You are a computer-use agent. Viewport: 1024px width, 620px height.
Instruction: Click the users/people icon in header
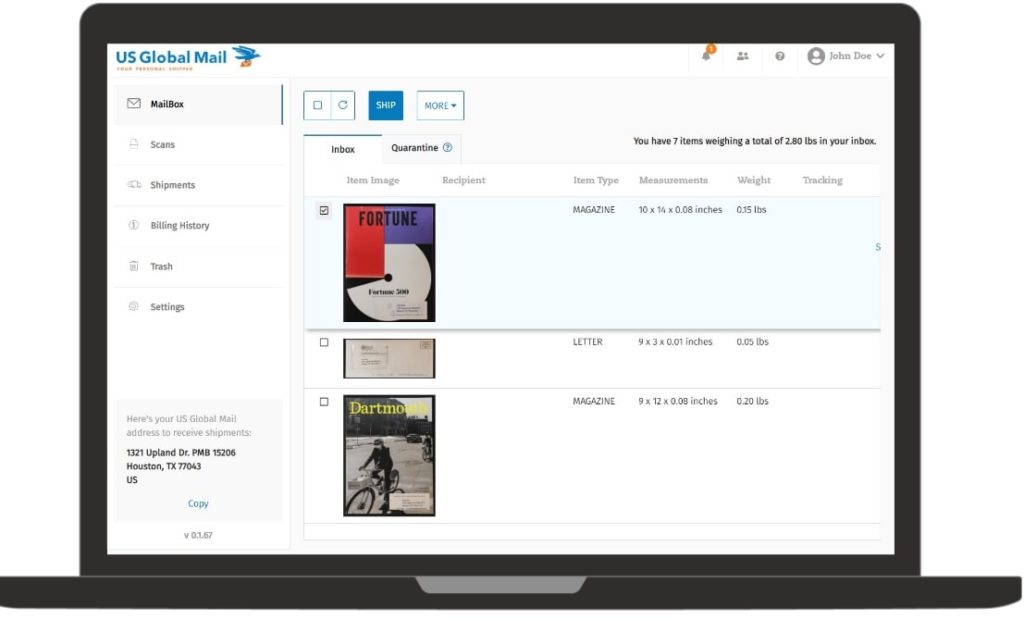tap(743, 56)
